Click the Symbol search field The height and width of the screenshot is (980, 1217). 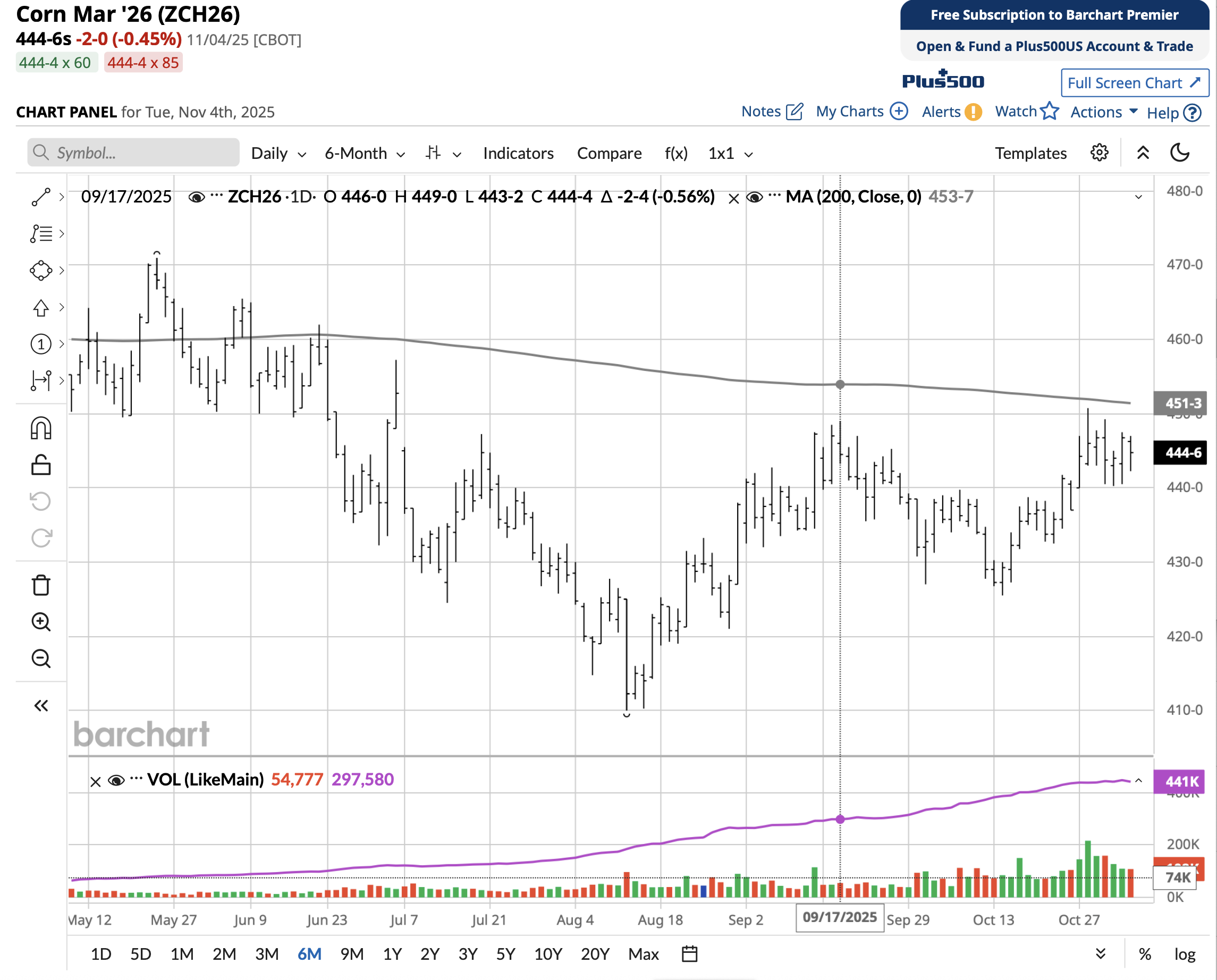coord(133,153)
